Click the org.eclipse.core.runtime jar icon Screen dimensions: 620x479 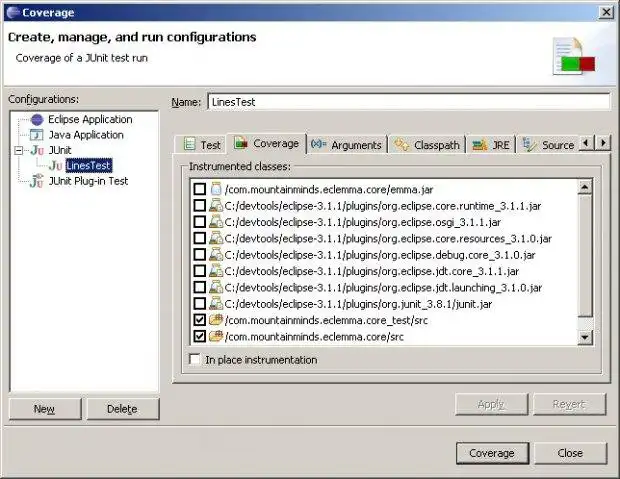click(216, 206)
